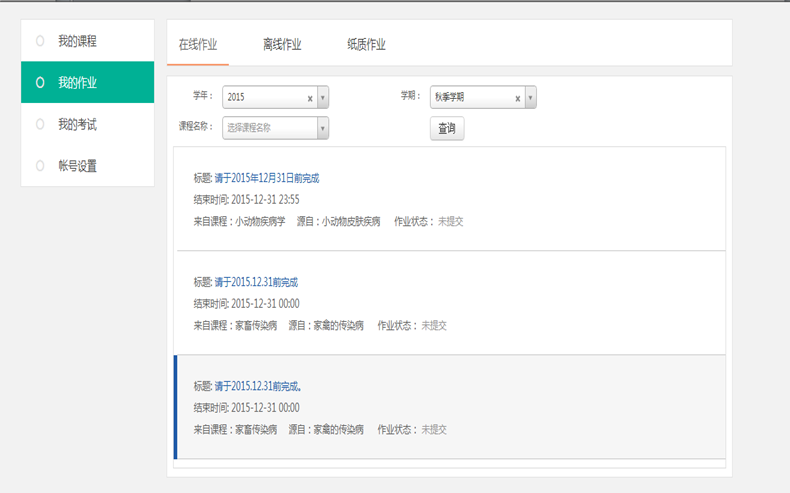Clear the 学期 value 秋季学期 with x
790x493 pixels.
point(517,99)
